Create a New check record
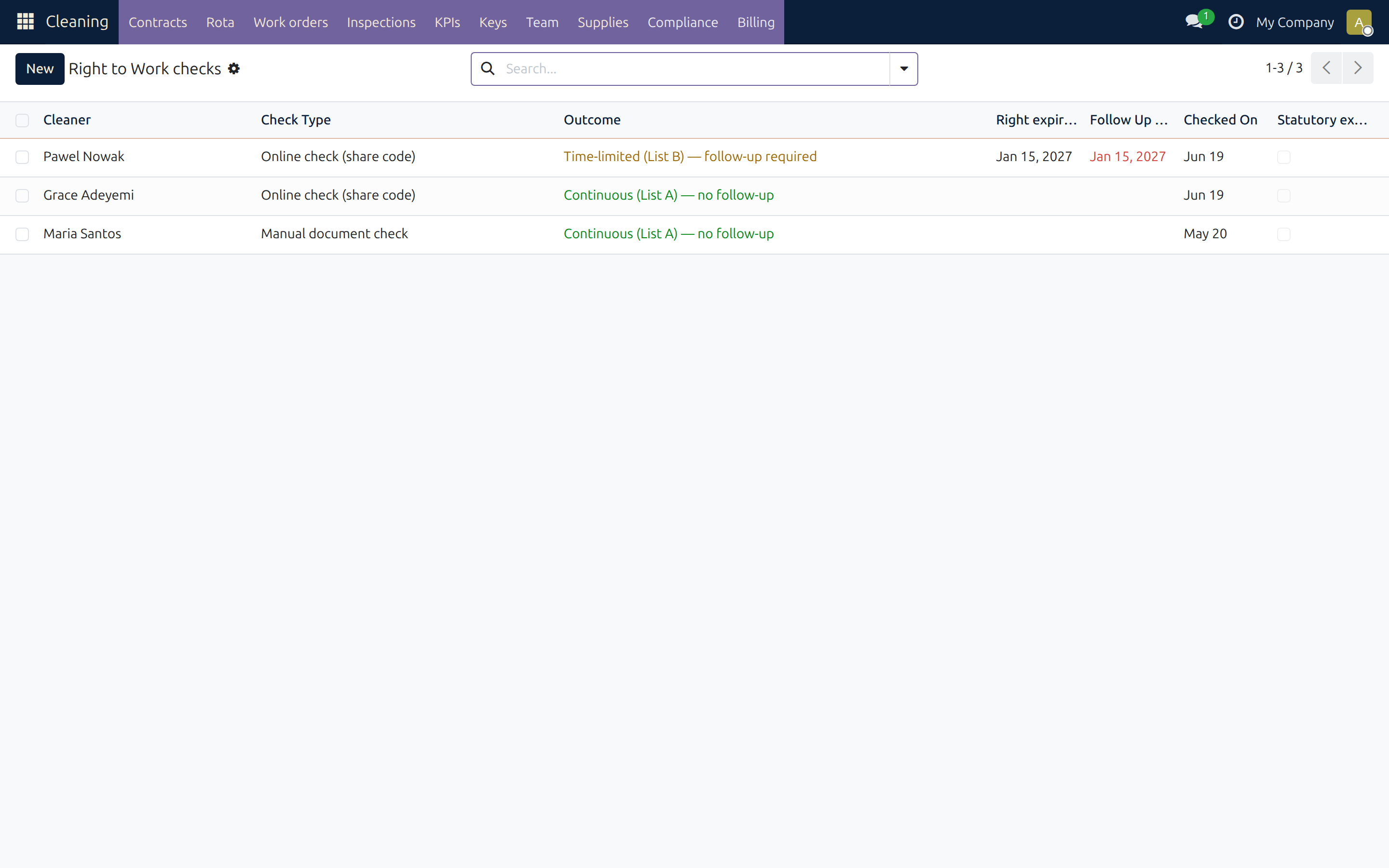Image resolution: width=1389 pixels, height=868 pixels. 40,68
